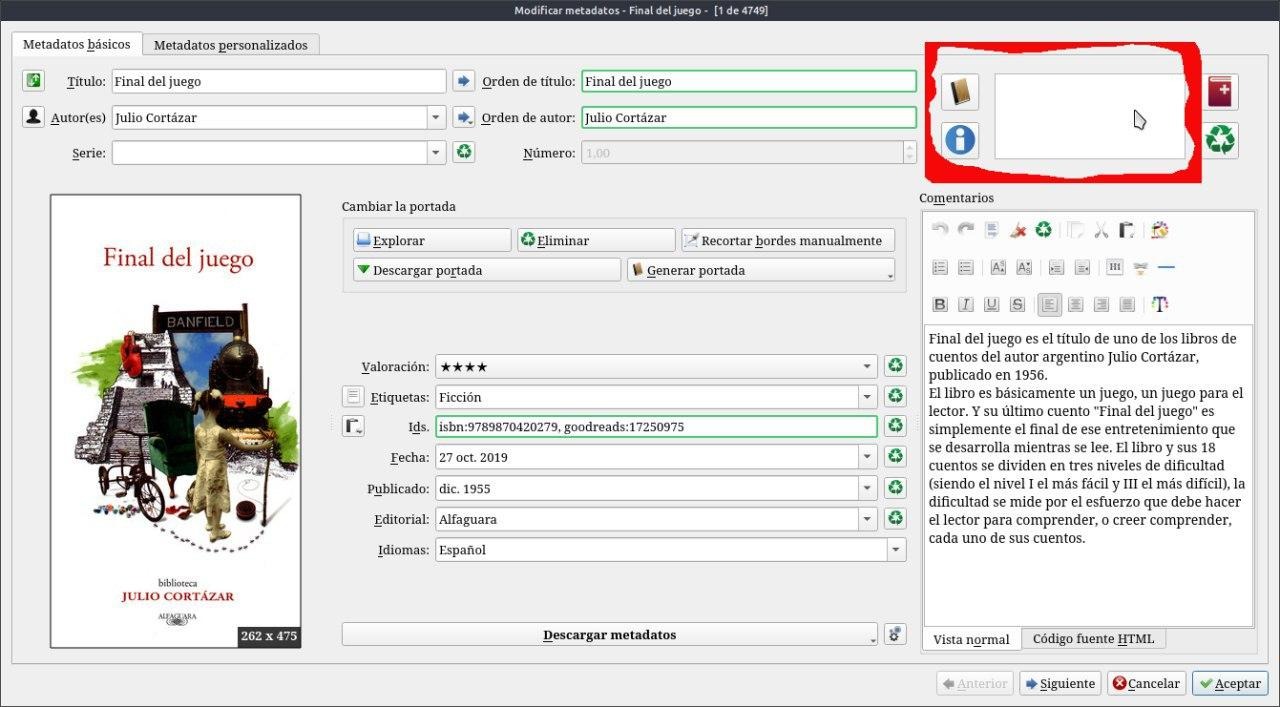The height and width of the screenshot is (707, 1280).
Task: Remove formatting in comments editor
Action: tap(1018, 230)
